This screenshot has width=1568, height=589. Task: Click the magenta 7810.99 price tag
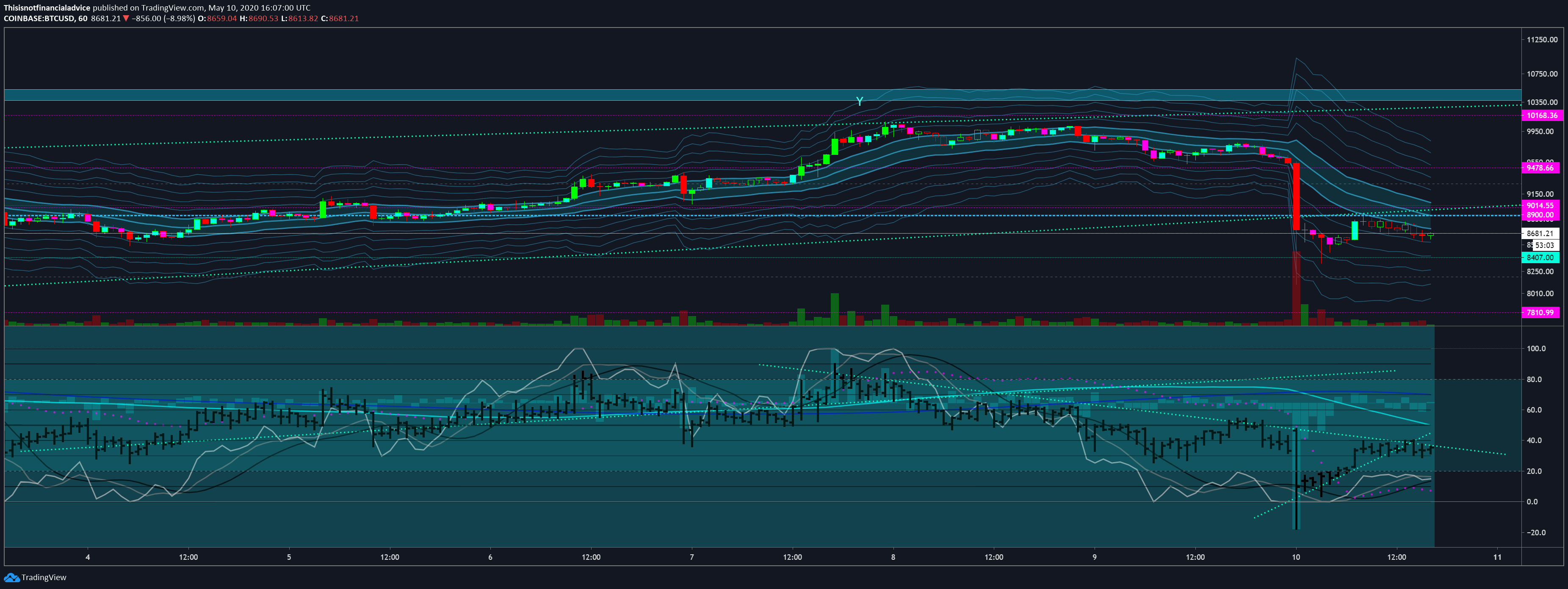(1540, 313)
